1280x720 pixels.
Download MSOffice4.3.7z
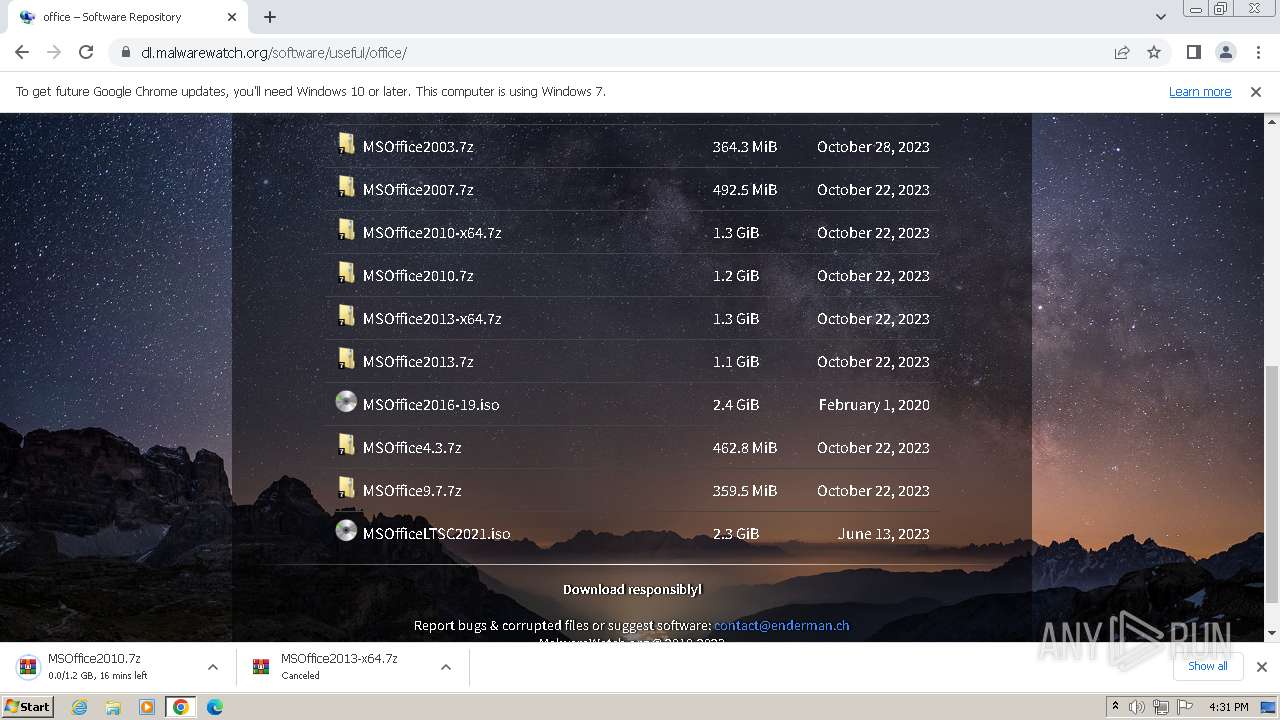pyautogui.click(x=412, y=447)
